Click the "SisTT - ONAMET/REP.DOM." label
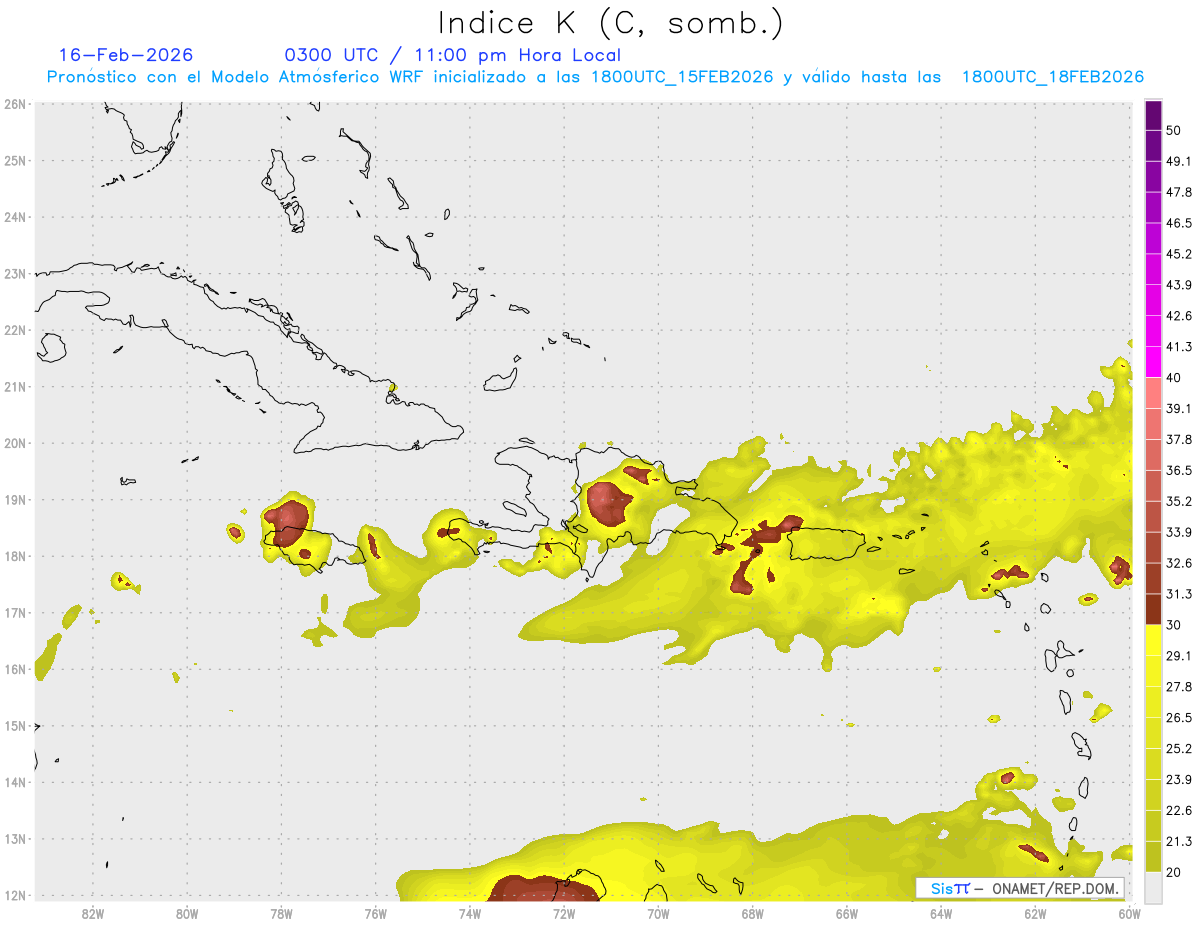This screenshot has width=1200, height=927. tap(1019, 888)
